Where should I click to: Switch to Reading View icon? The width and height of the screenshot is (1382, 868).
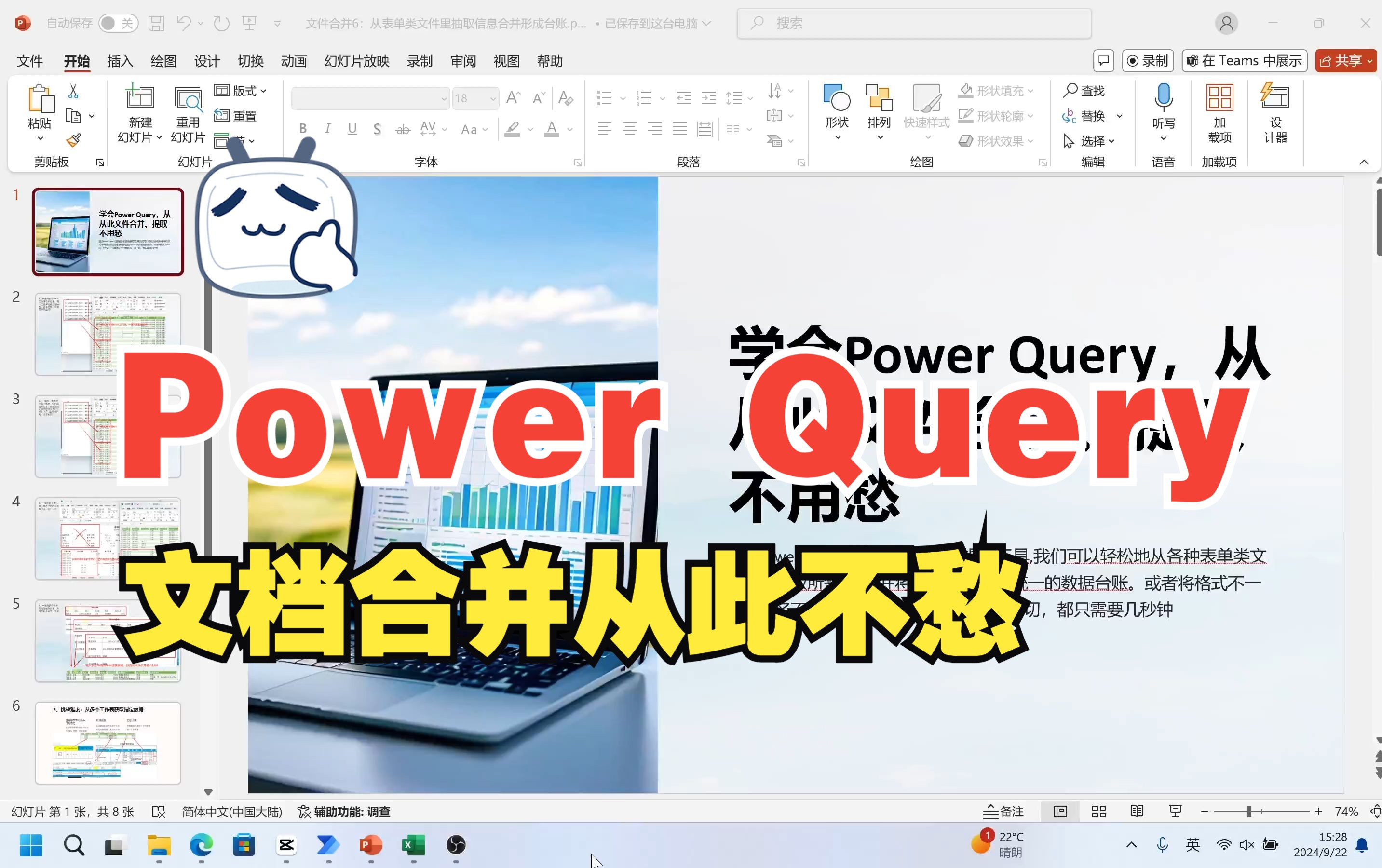[1137, 812]
